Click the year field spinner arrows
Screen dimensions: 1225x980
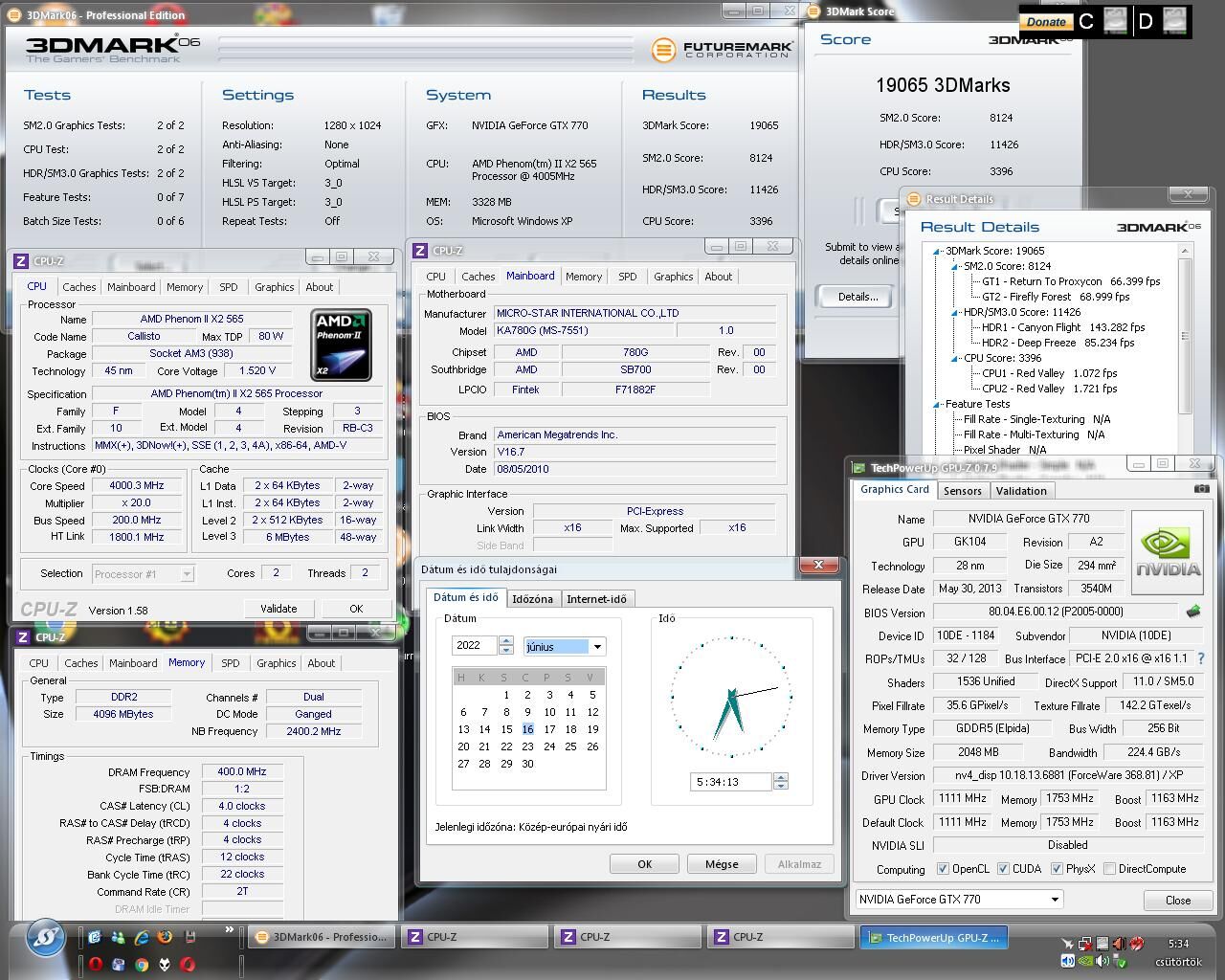point(506,646)
